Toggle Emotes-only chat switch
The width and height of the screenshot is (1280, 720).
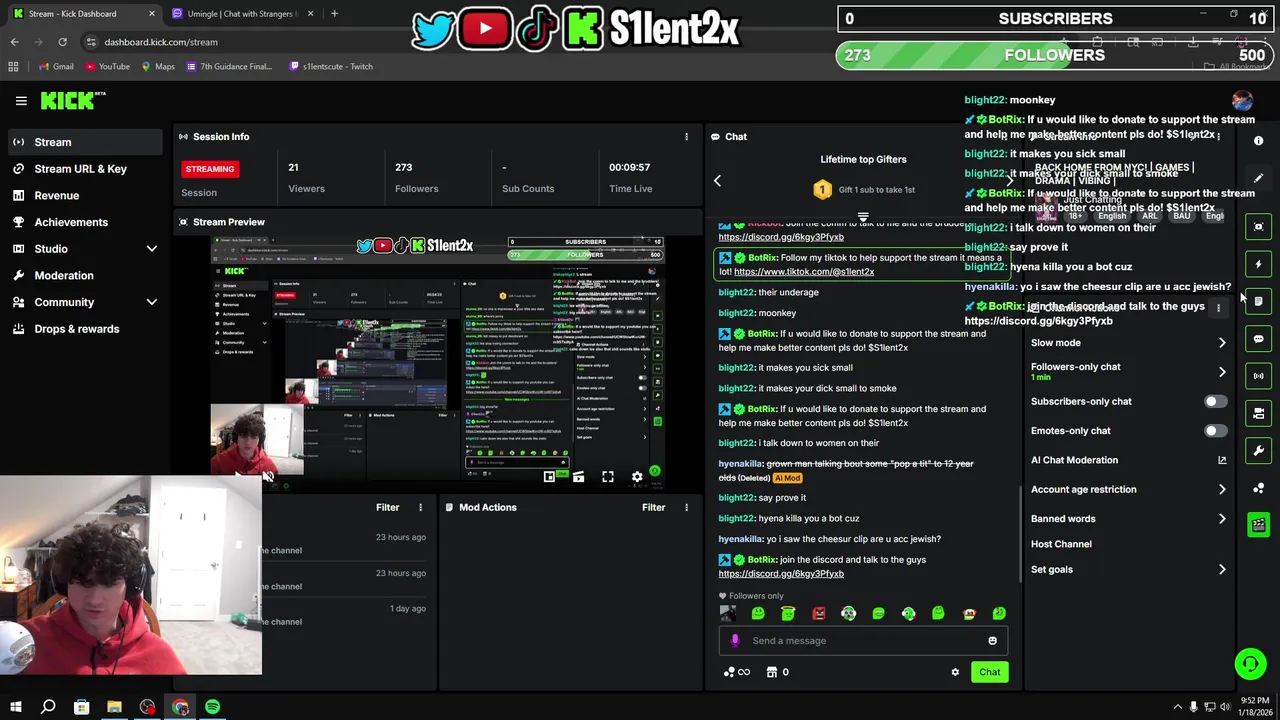click(1215, 431)
